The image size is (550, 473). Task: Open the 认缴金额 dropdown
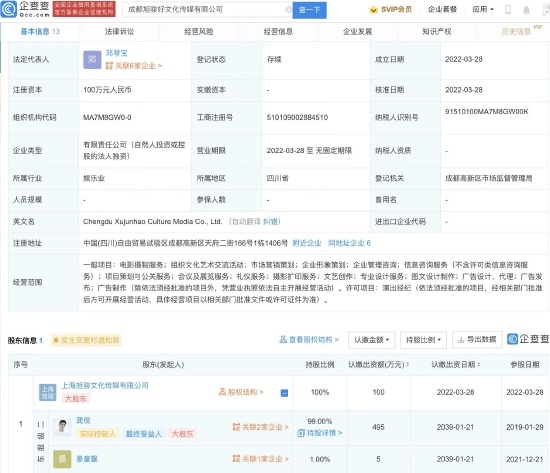coord(371,340)
